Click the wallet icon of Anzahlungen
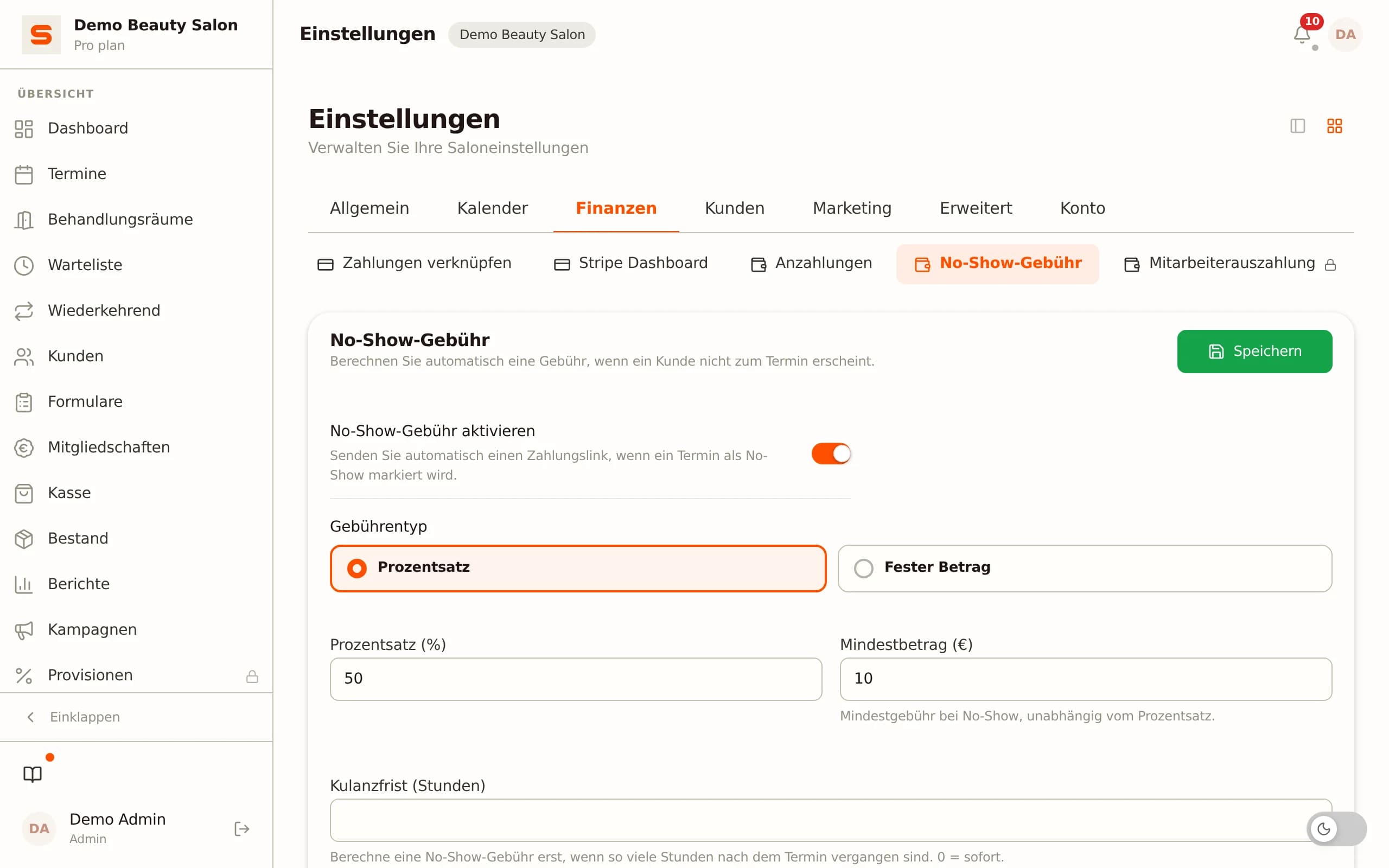 758,264
